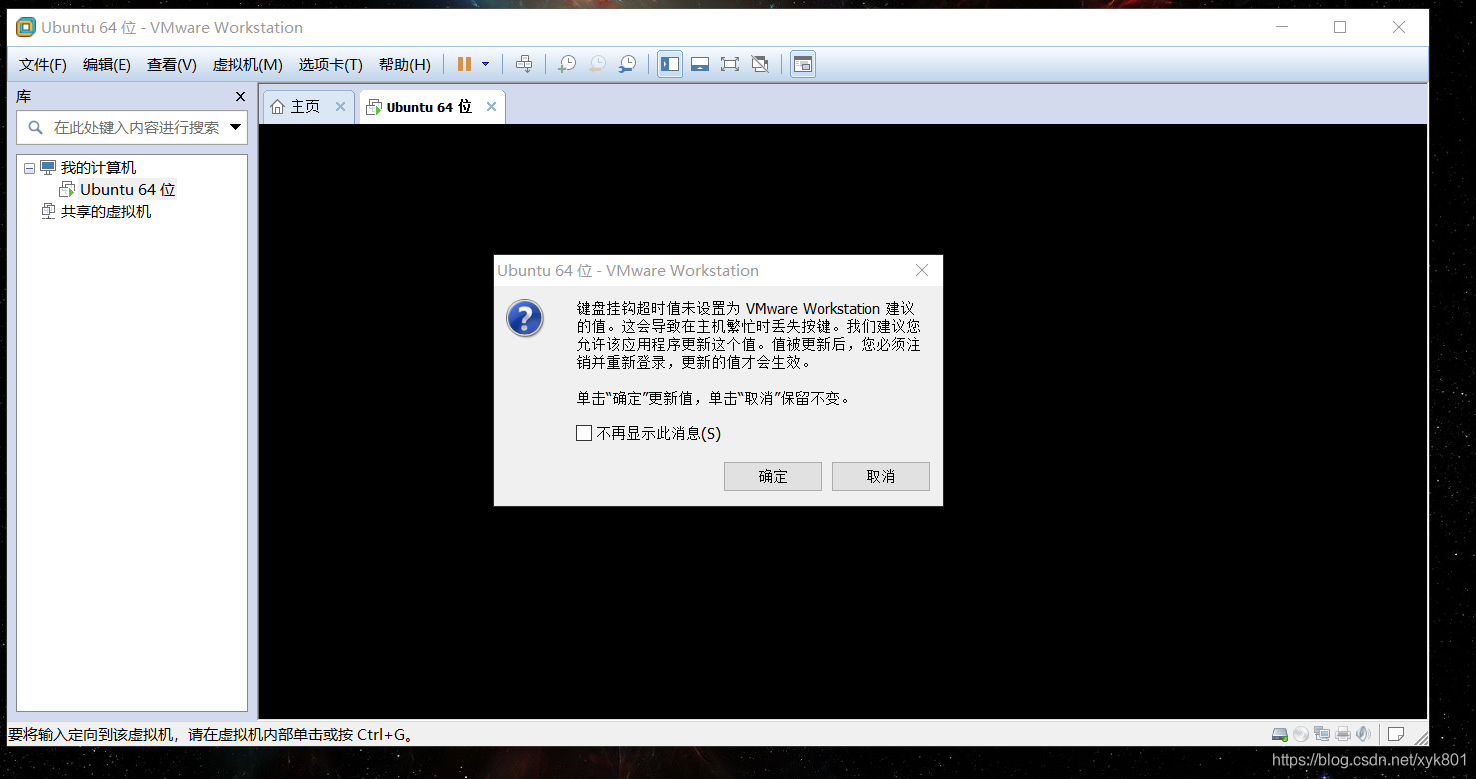Viewport: 1476px width, 779px height.
Task: Select 共享的虚拟机 in the library tree
Action: pos(106,211)
